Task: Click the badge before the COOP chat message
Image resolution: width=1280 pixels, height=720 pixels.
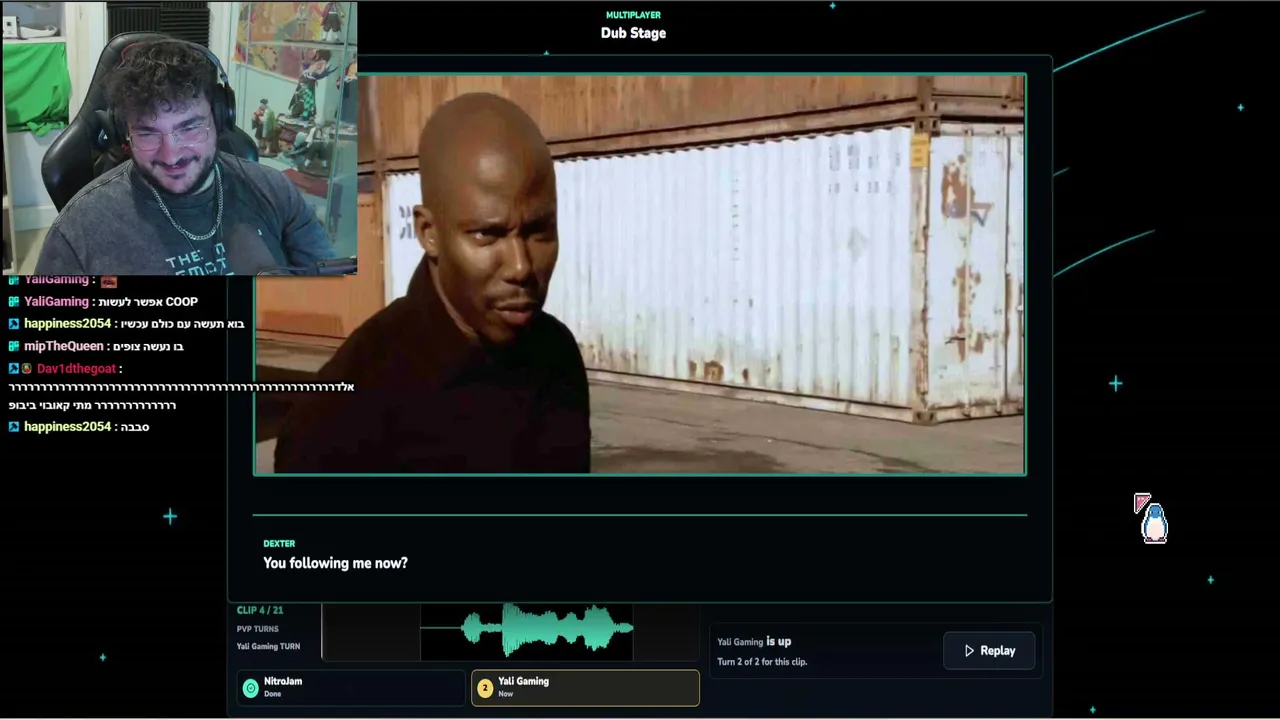Action: (x=14, y=302)
